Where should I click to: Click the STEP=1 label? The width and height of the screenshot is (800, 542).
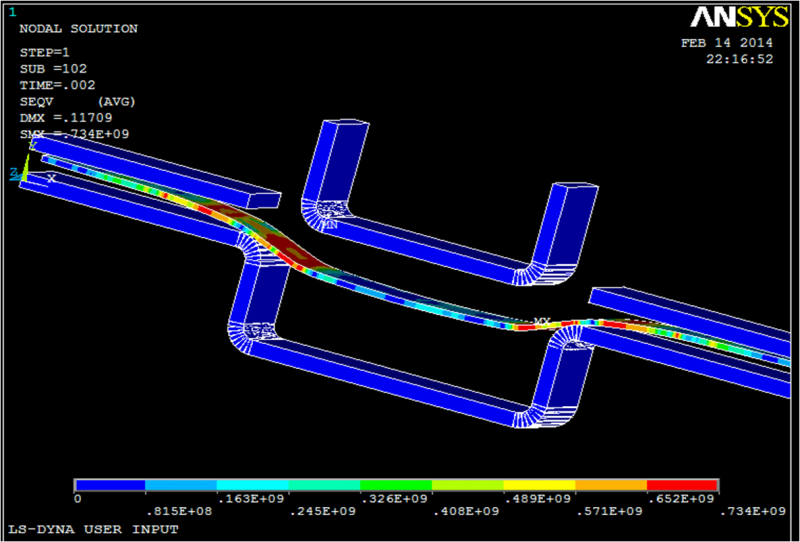click(44, 53)
